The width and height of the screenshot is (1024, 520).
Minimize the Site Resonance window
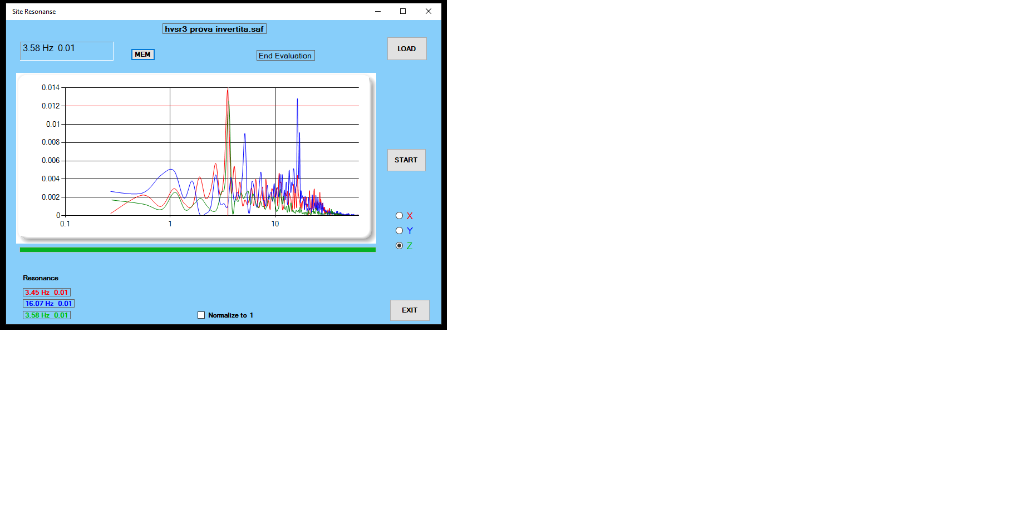click(x=378, y=11)
